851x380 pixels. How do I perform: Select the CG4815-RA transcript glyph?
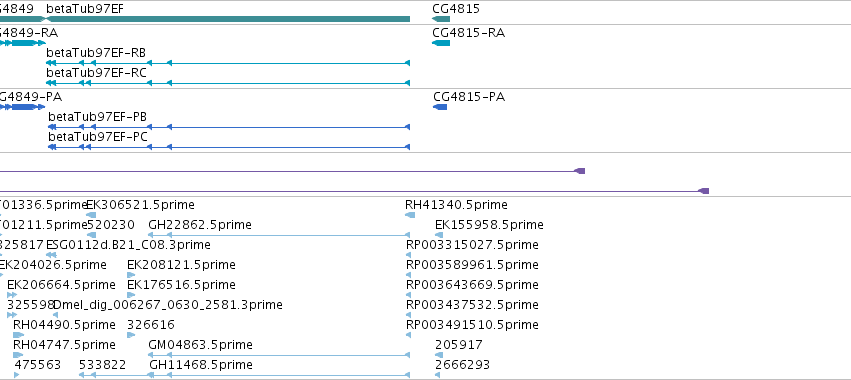click(x=441, y=43)
